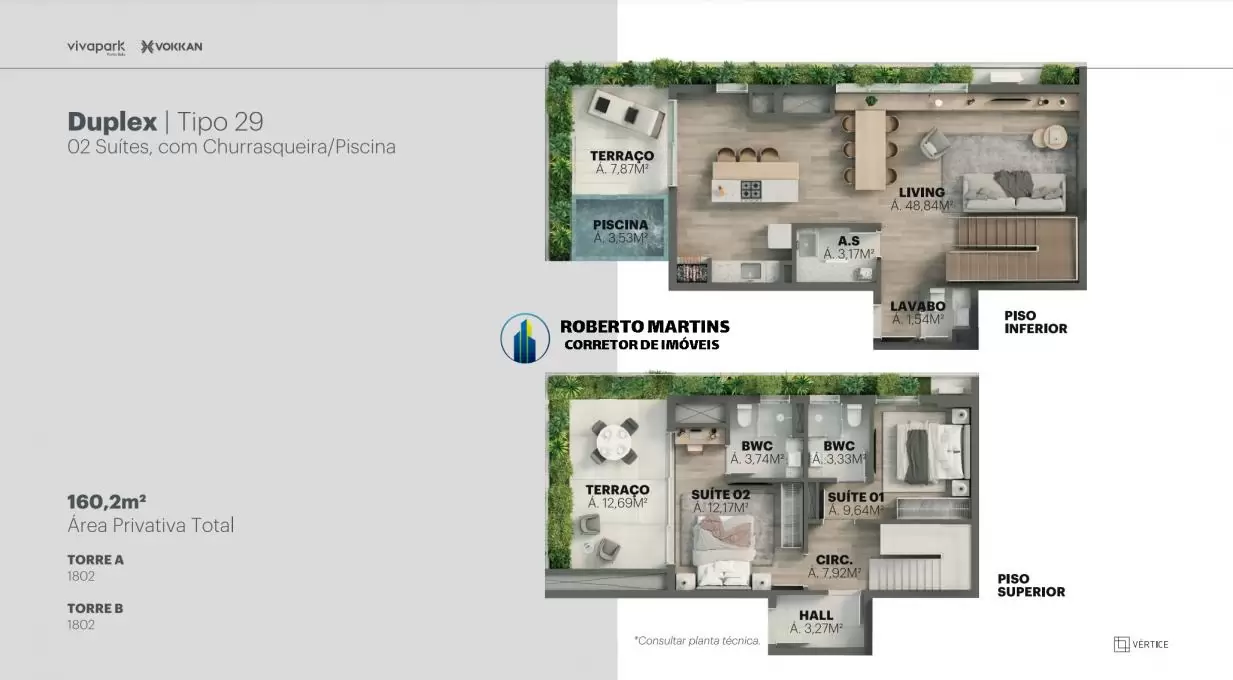Select the Piso Inferior floor label
Screen dimensions: 1233x680
[x=1035, y=322]
